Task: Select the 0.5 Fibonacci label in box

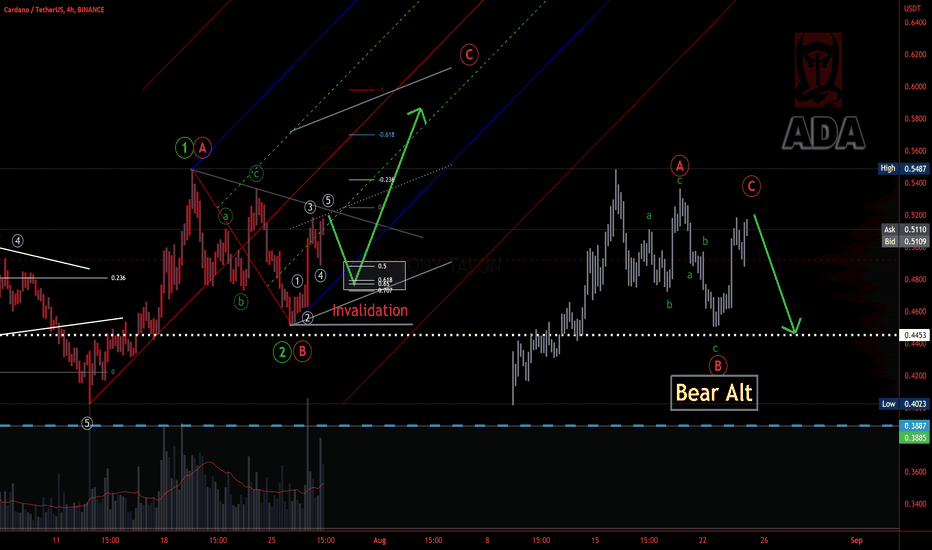Action: point(382,266)
